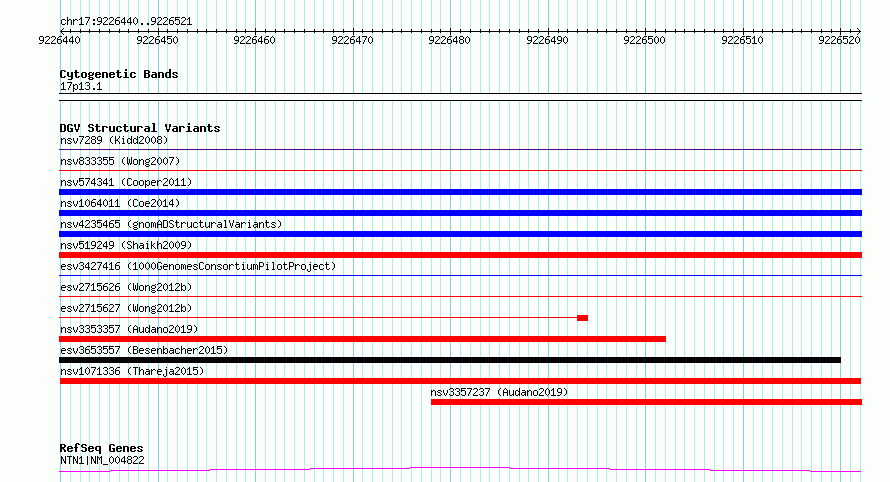
Task: Open the NTN1|NM_004822 gene label
Action: [x=102, y=460]
